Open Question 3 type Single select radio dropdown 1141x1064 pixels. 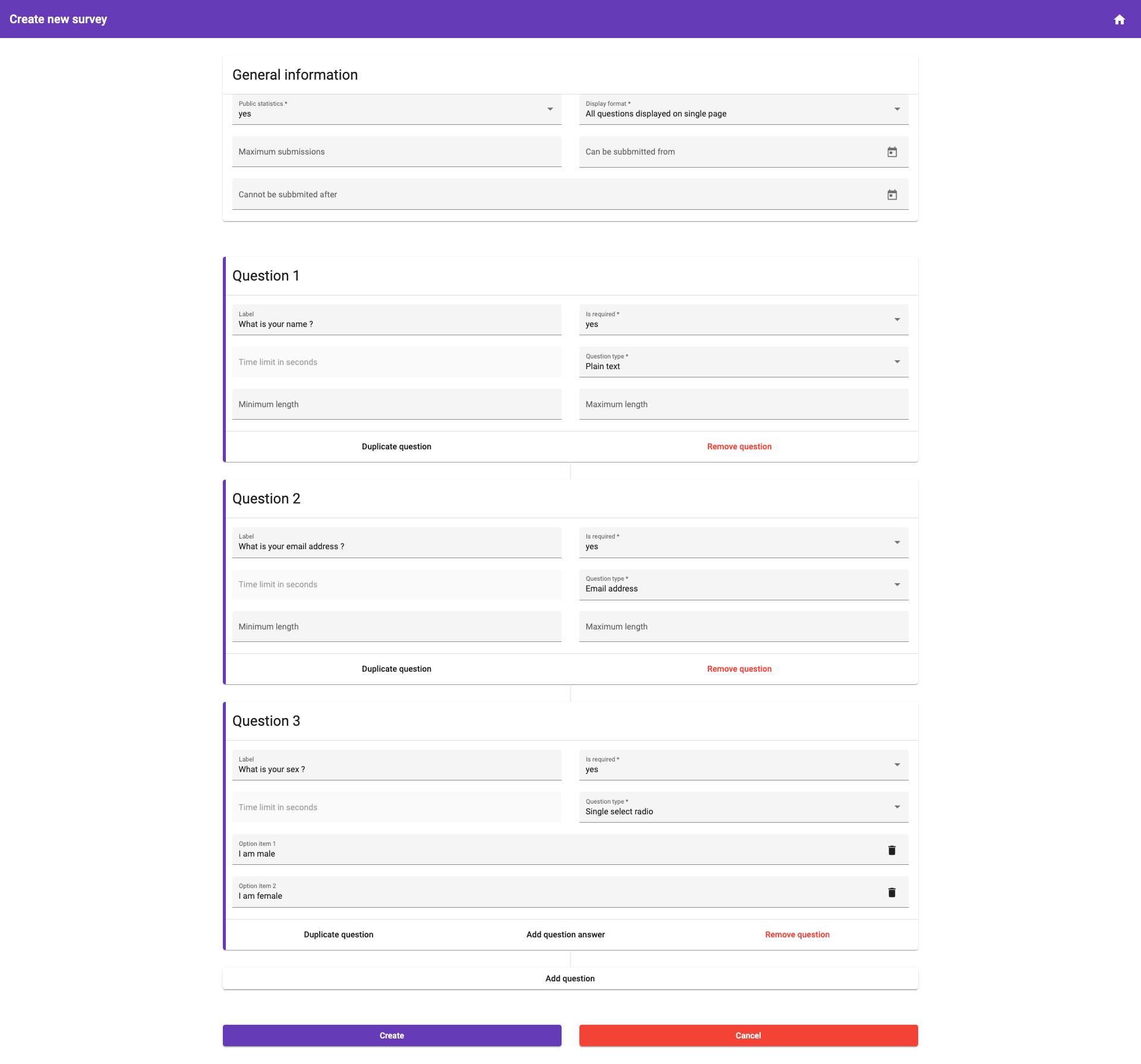pyautogui.click(x=743, y=807)
